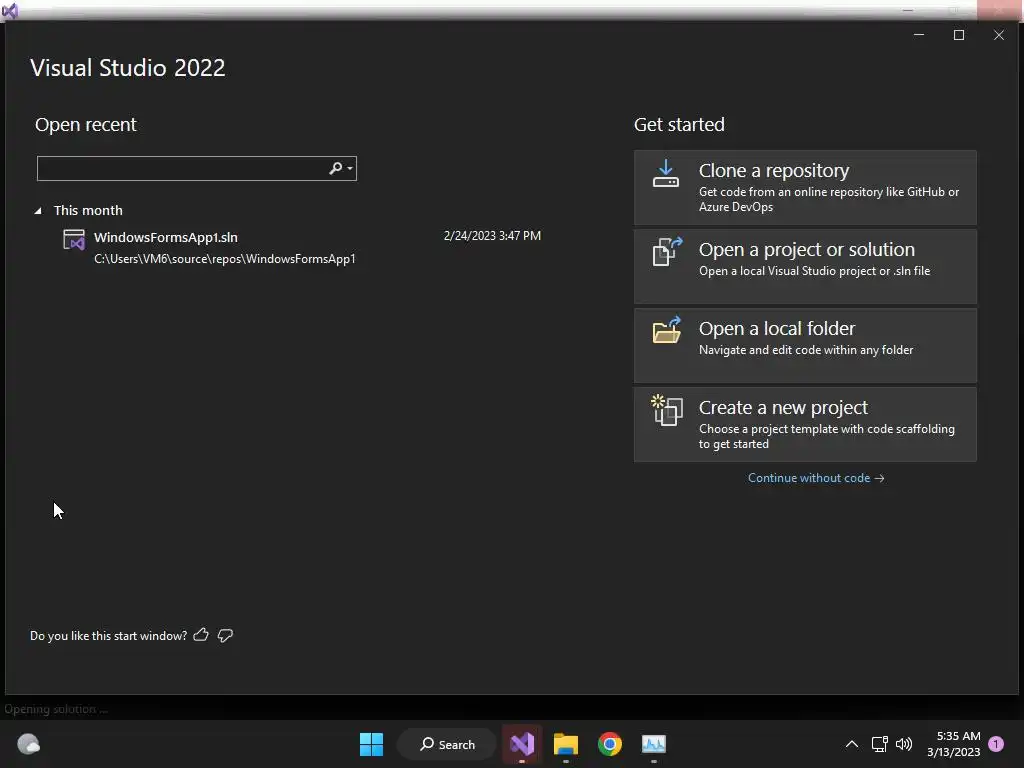Viewport: 1024px width, 768px height.
Task: Click the Continue without code link
Action: 816,478
